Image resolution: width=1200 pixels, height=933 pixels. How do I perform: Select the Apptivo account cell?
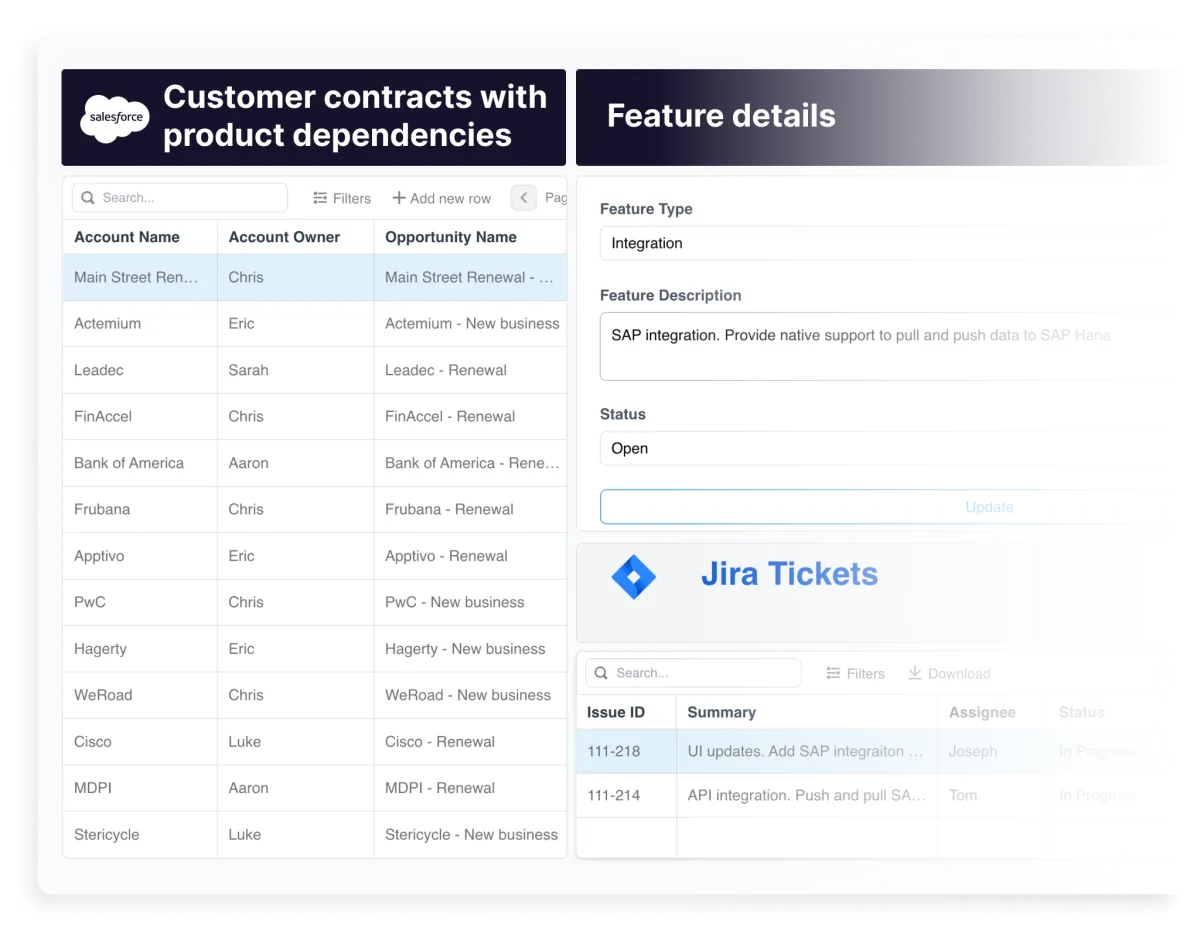(140, 556)
